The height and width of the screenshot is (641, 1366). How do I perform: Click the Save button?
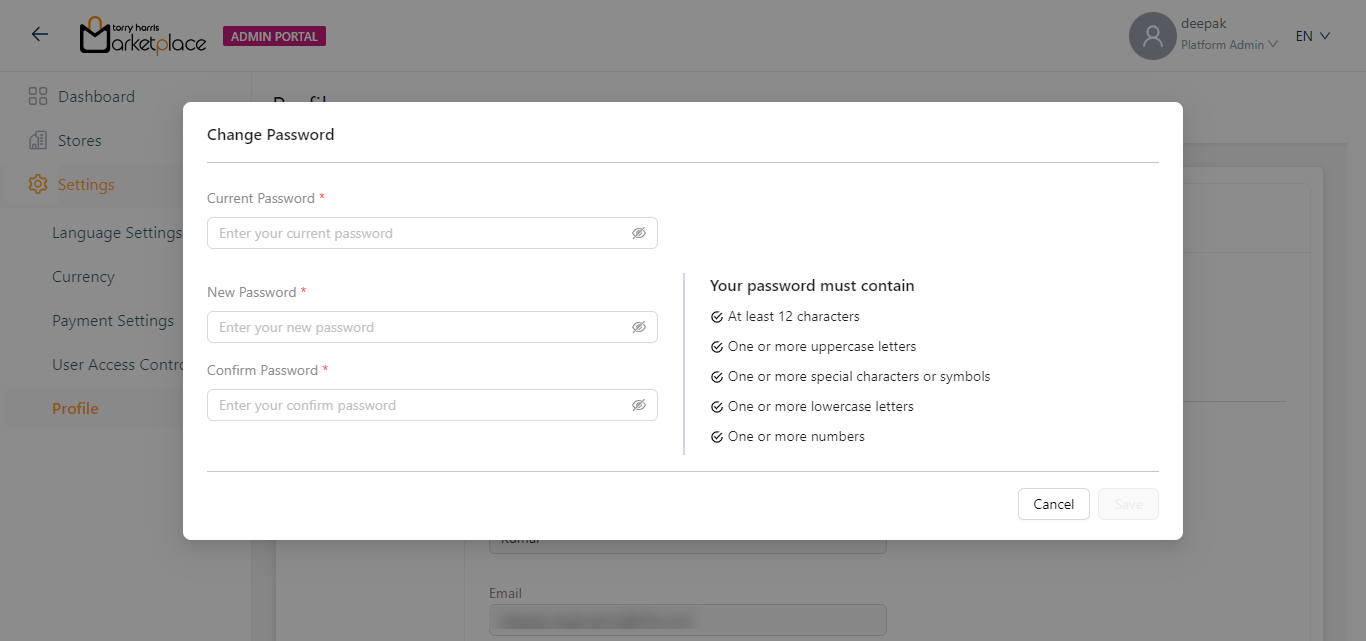click(1128, 504)
